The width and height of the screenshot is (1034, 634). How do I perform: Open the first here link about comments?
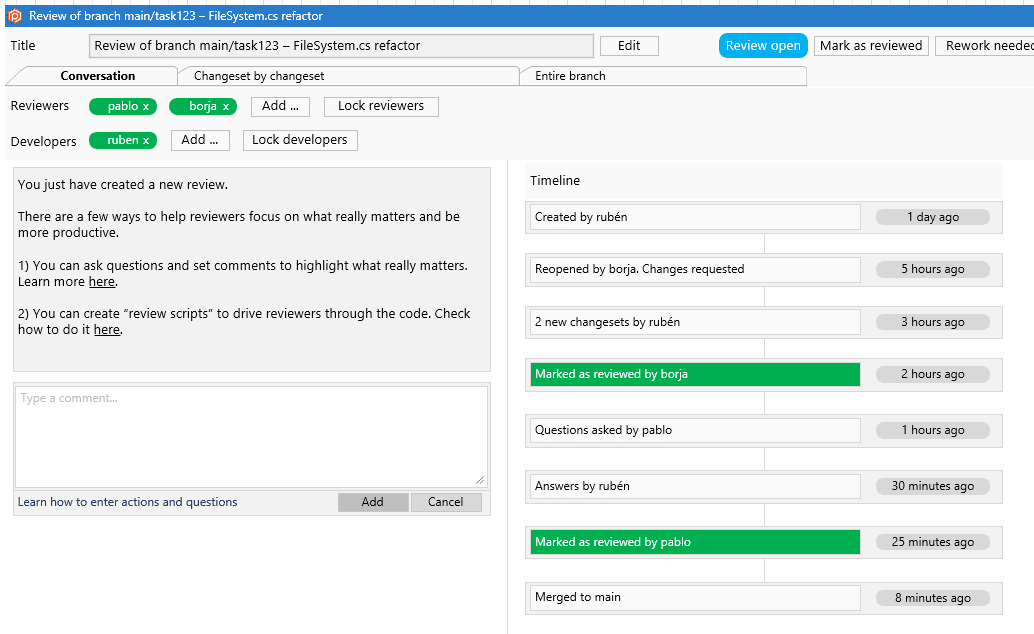[x=101, y=281]
